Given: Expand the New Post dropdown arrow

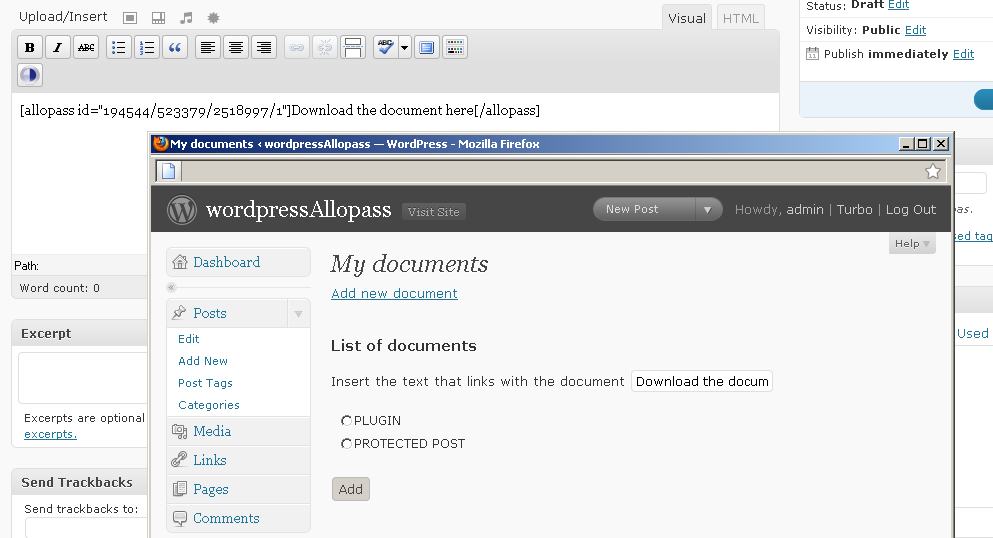Looking at the screenshot, I should click(x=708, y=210).
